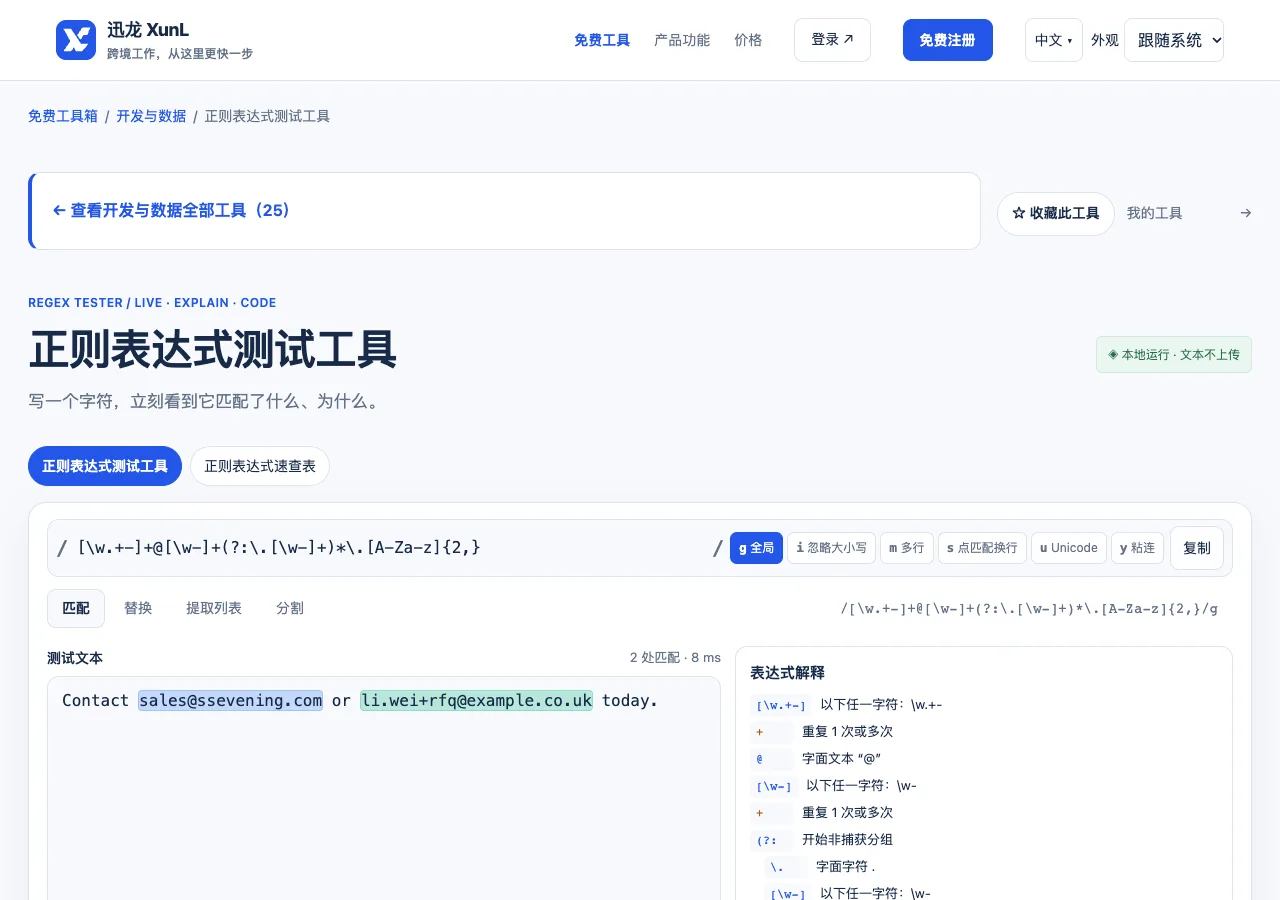Enable the m 多行 flag

click(907, 548)
